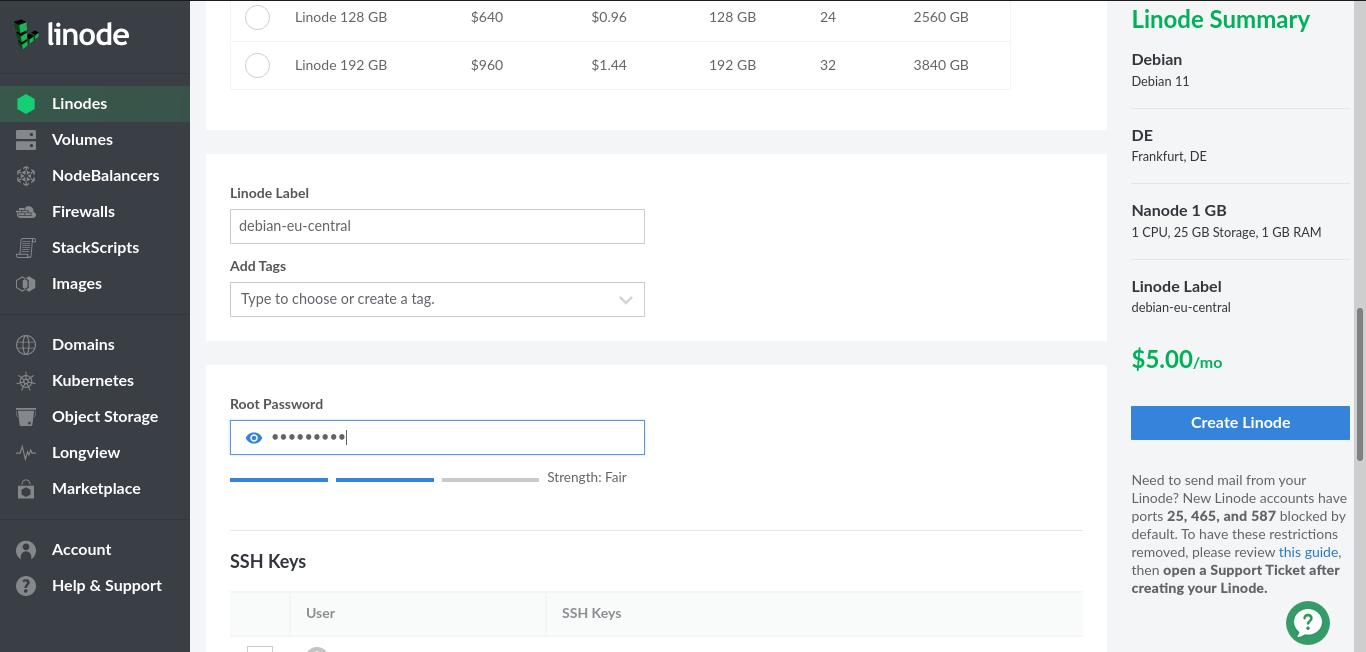Image resolution: width=1366 pixels, height=652 pixels.
Task: Click Nanode 1 GB in summary
Action: (x=1179, y=211)
